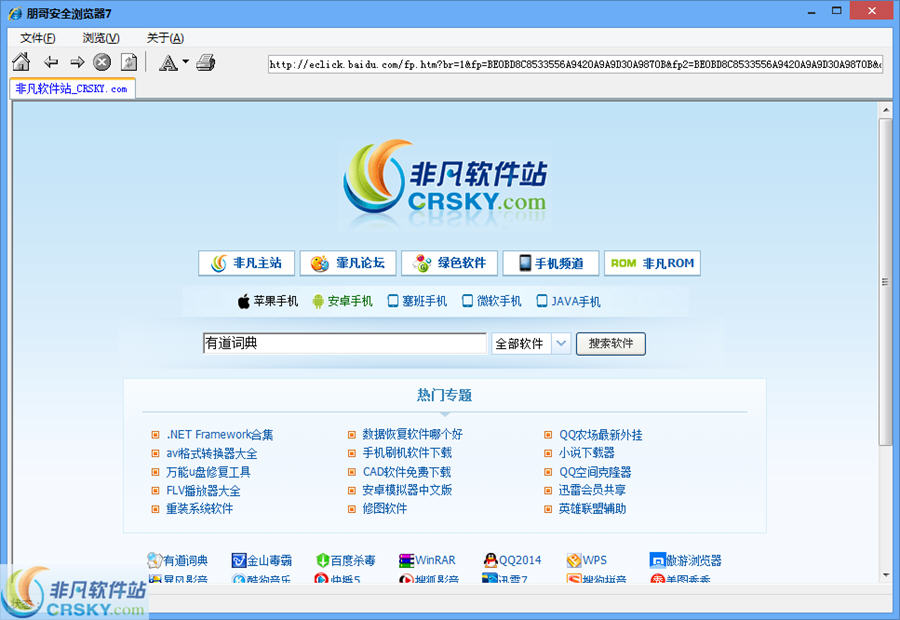Click the vertical scrollbar up arrow
This screenshot has width=900, height=620.
point(886,109)
